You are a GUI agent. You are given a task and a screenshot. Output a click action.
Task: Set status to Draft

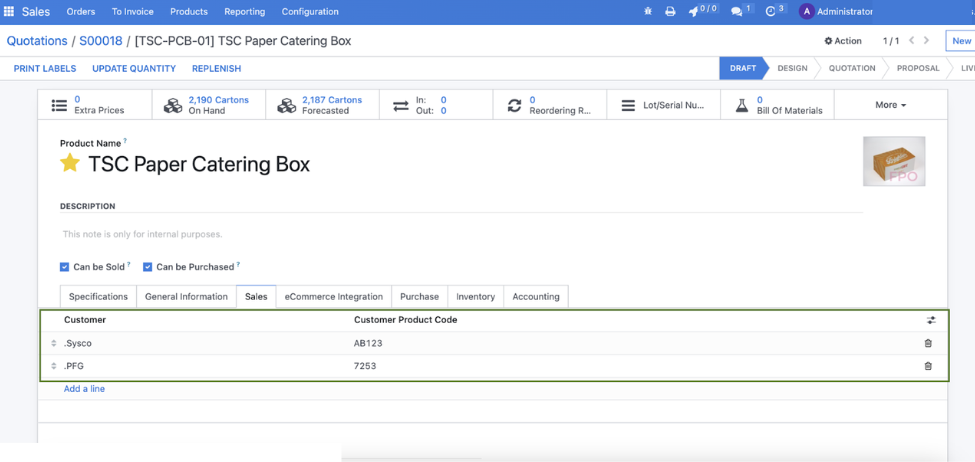[744, 68]
